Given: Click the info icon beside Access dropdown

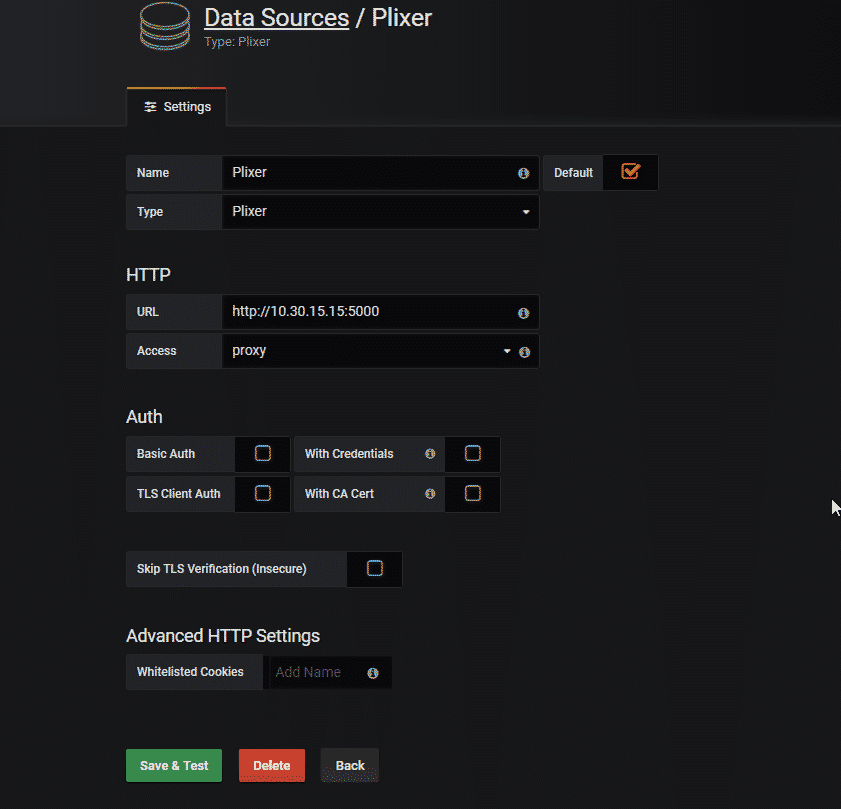Looking at the screenshot, I should (x=525, y=352).
